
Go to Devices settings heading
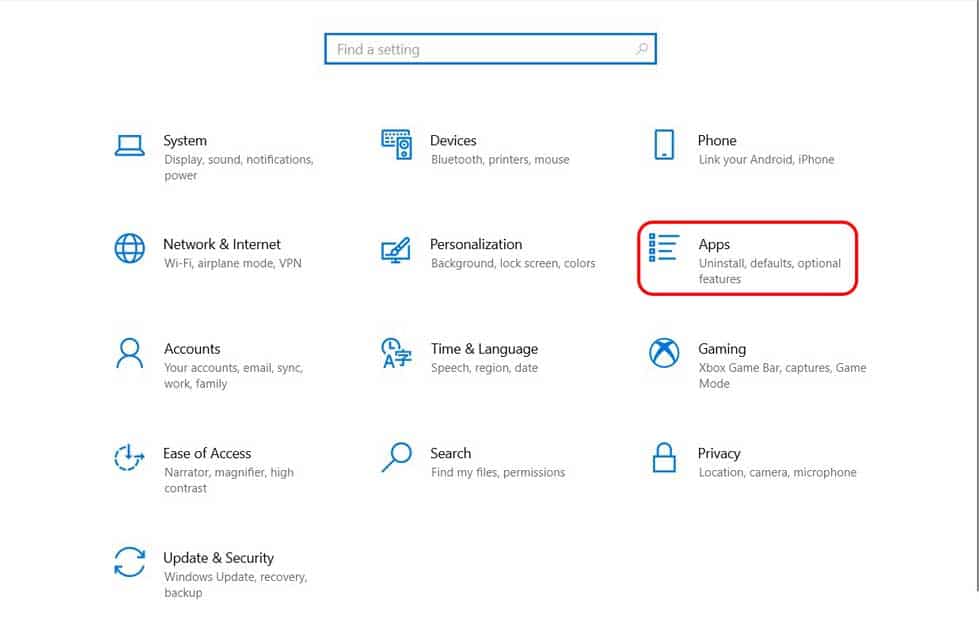453,140
